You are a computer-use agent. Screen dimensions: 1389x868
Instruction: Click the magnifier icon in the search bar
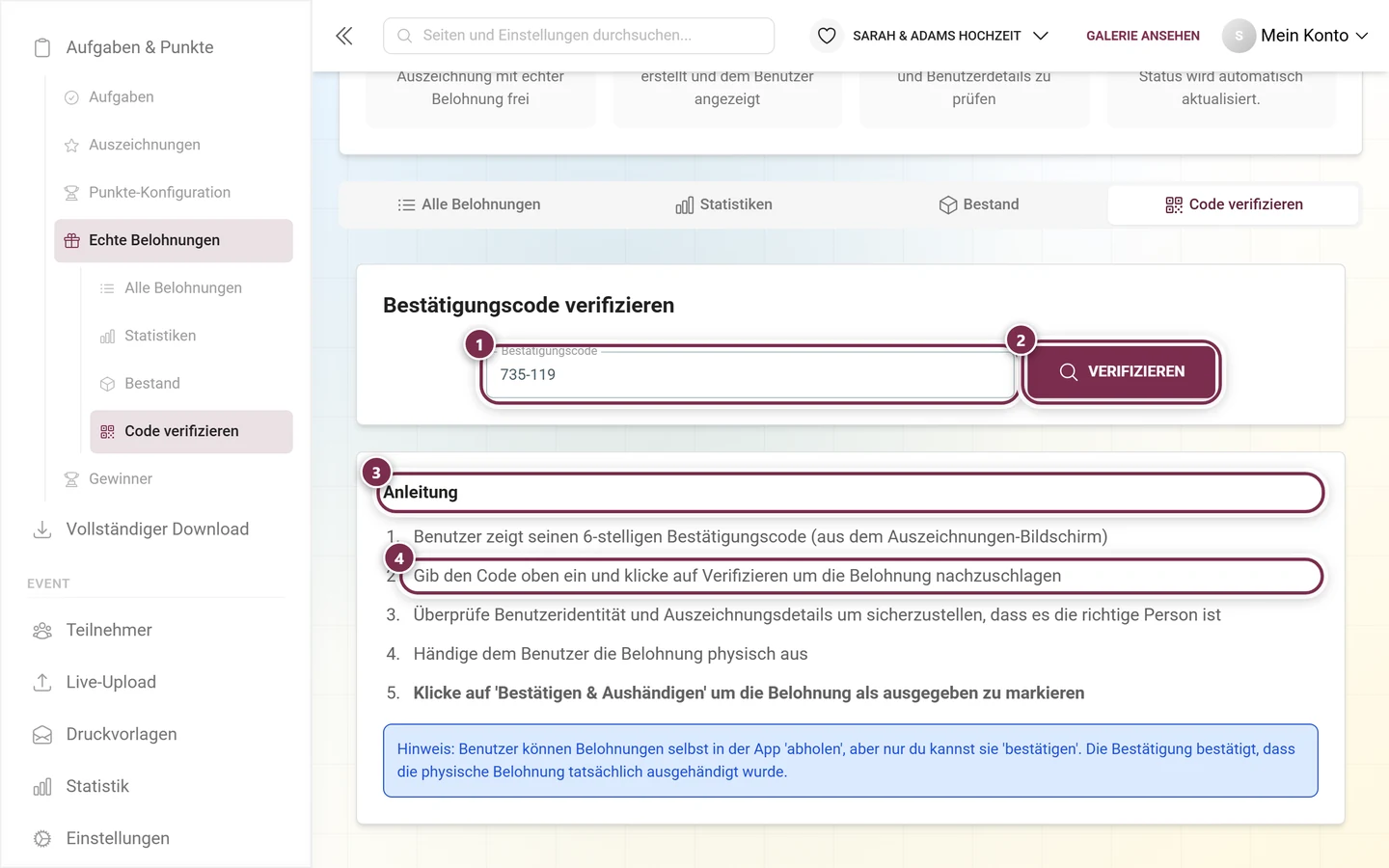404,36
